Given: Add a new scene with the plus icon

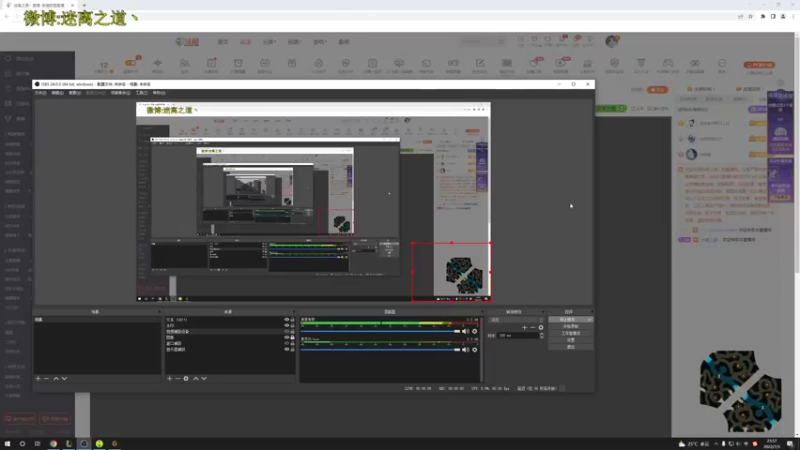Looking at the screenshot, I should click(x=38, y=379).
